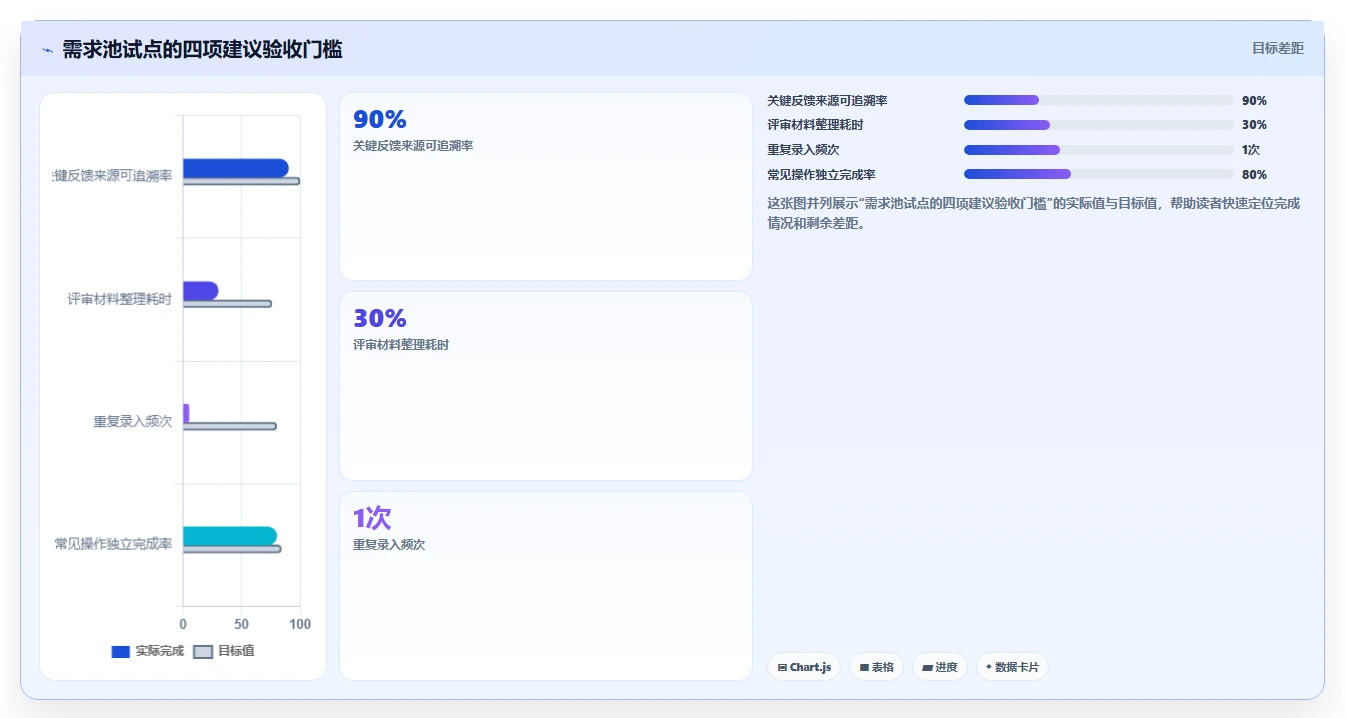Viewport: 1345px width, 718px height.
Task: Select the 1次 data card value
Action: pos(372,518)
